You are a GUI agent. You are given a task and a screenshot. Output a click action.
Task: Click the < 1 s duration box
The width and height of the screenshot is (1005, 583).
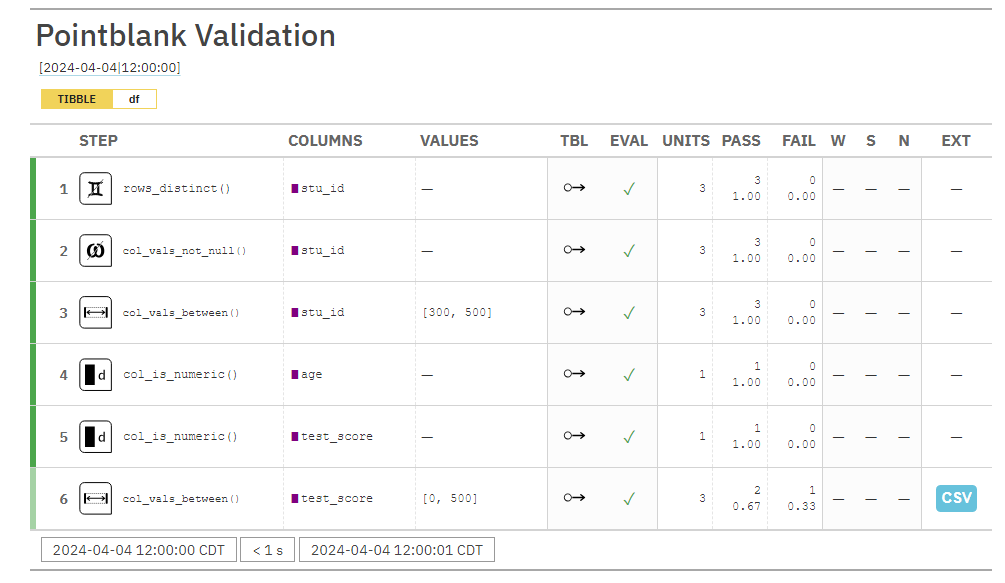[x=267, y=550]
